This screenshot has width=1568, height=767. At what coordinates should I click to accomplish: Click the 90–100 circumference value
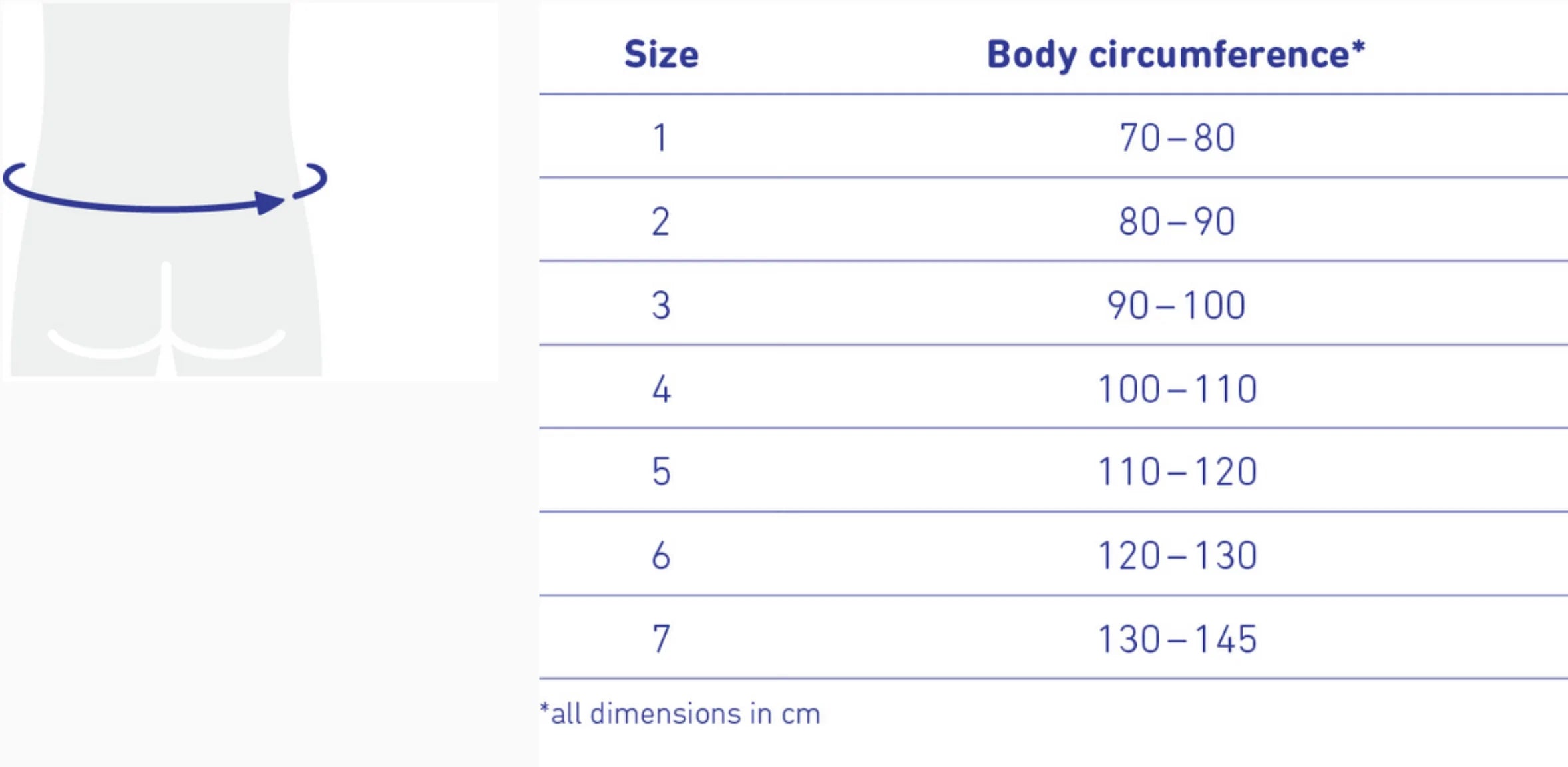(x=1177, y=305)
